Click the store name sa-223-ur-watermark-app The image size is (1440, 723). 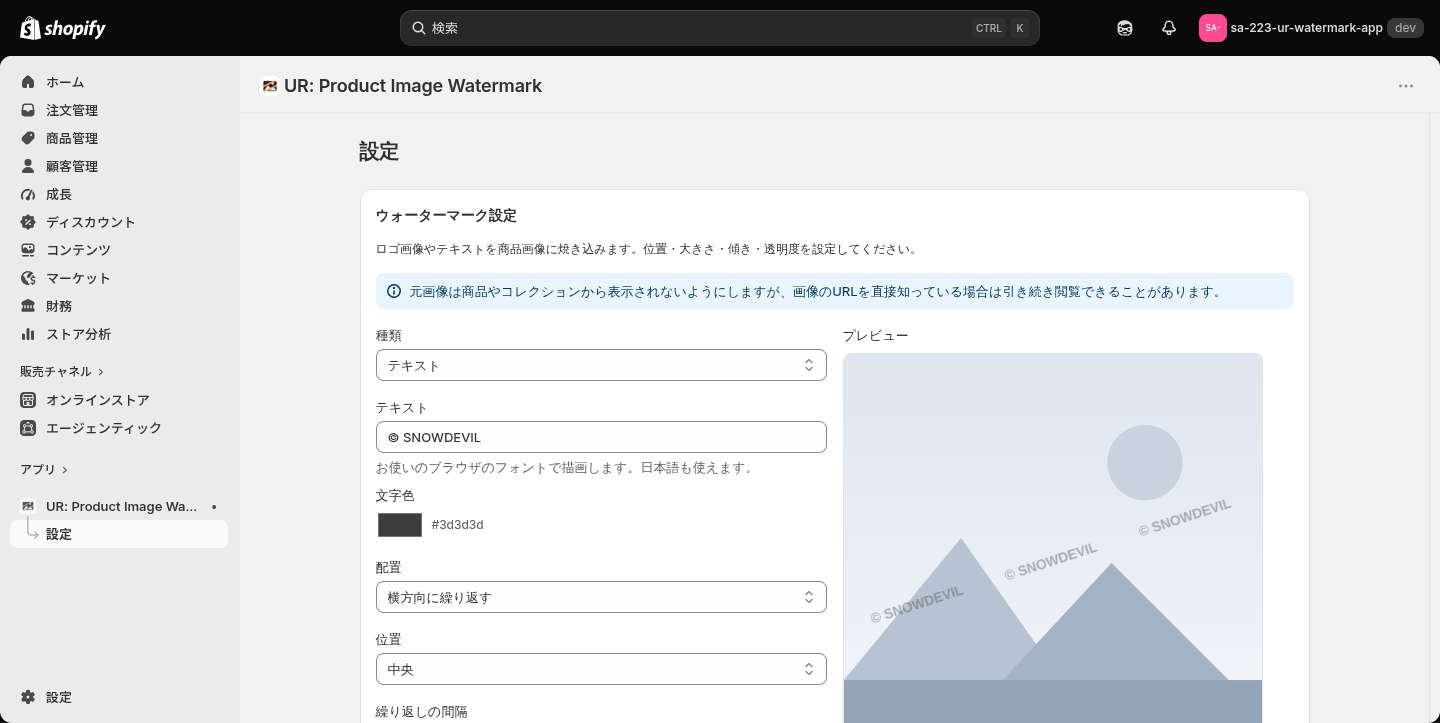tap(1306, 28)
